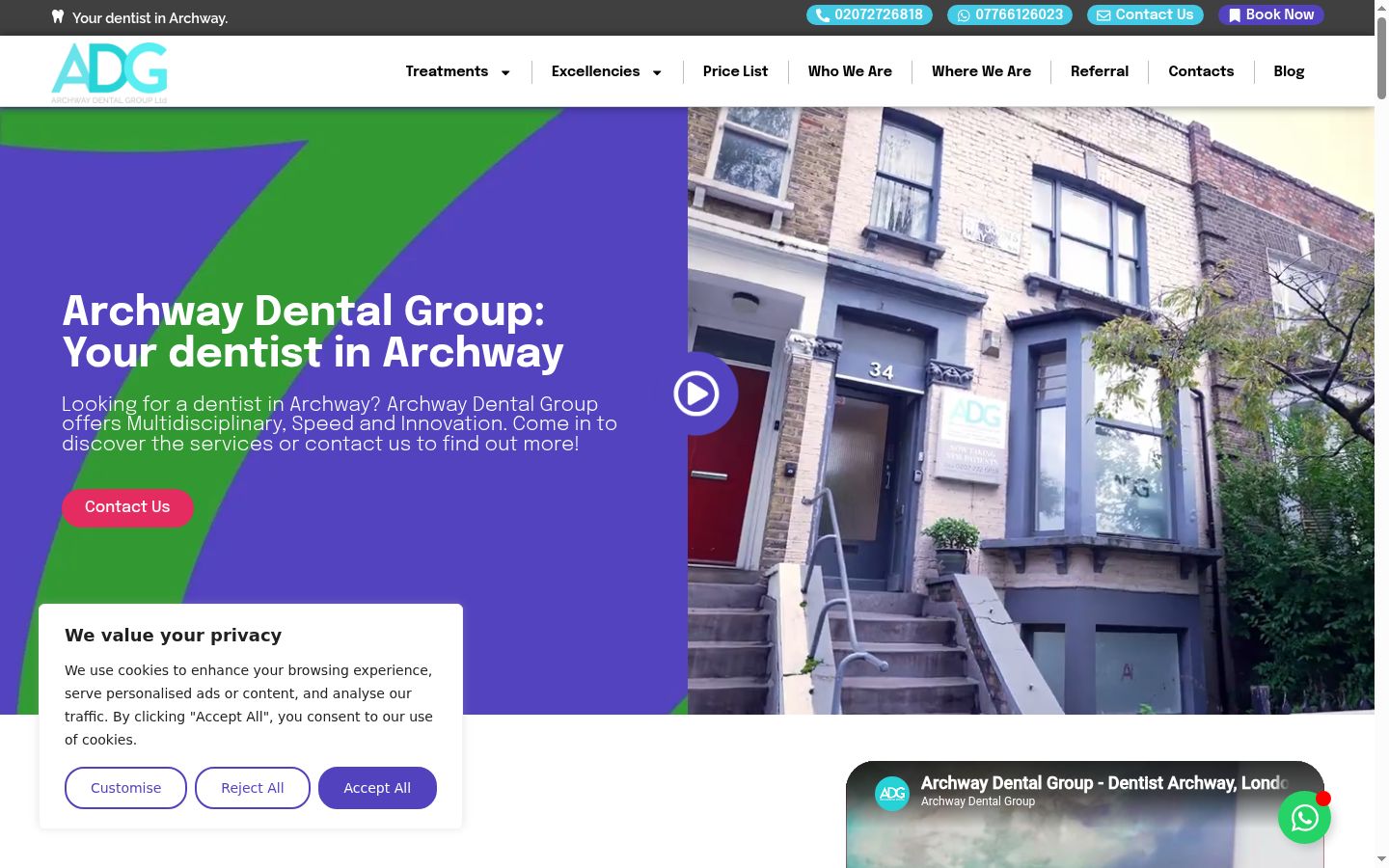Click the envelope icon in the top bar
The image size is (1389, 868).
click(x=1103, y=15)
